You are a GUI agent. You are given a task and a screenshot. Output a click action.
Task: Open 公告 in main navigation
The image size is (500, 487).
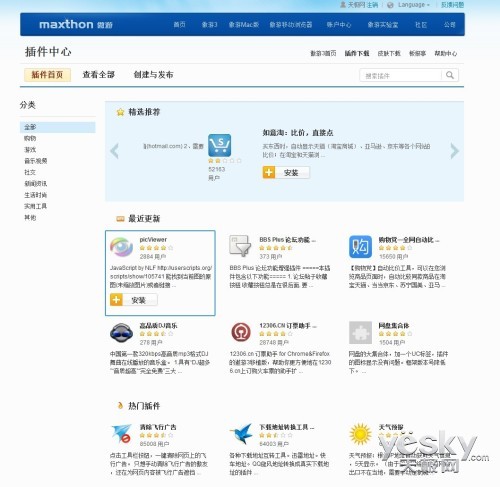click(450, 24)
